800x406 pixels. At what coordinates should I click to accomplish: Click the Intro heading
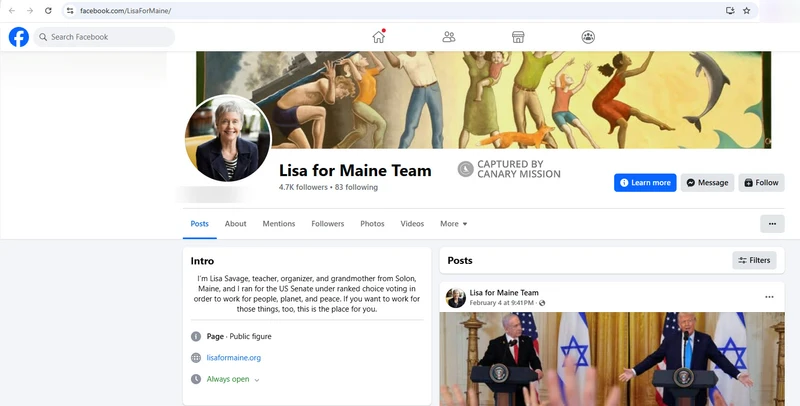(202, 261)
